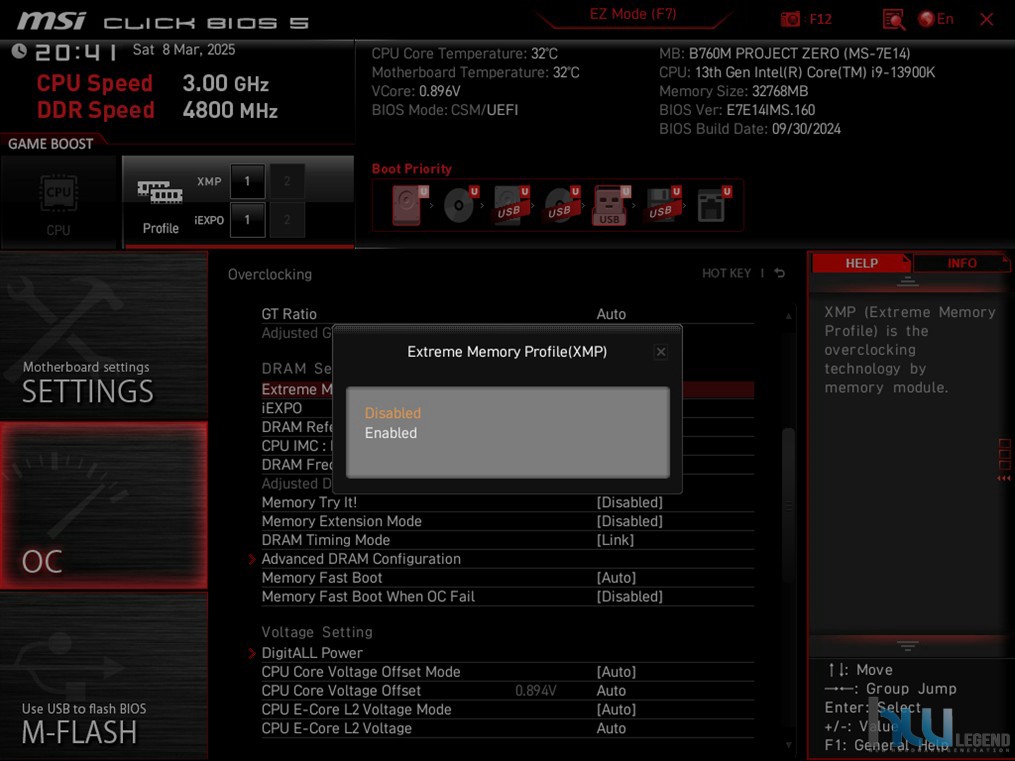1015x761 pixels.
Task: Open Memory Extension Mode value dropdown
Action: click(630, 521)
